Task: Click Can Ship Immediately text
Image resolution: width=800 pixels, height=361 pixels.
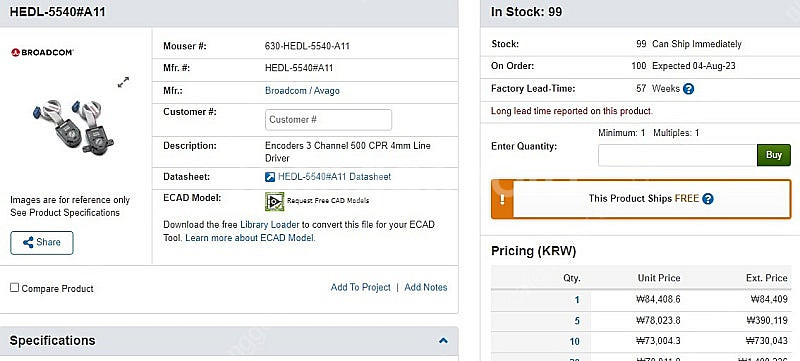Action: click(x=697, y=44)
